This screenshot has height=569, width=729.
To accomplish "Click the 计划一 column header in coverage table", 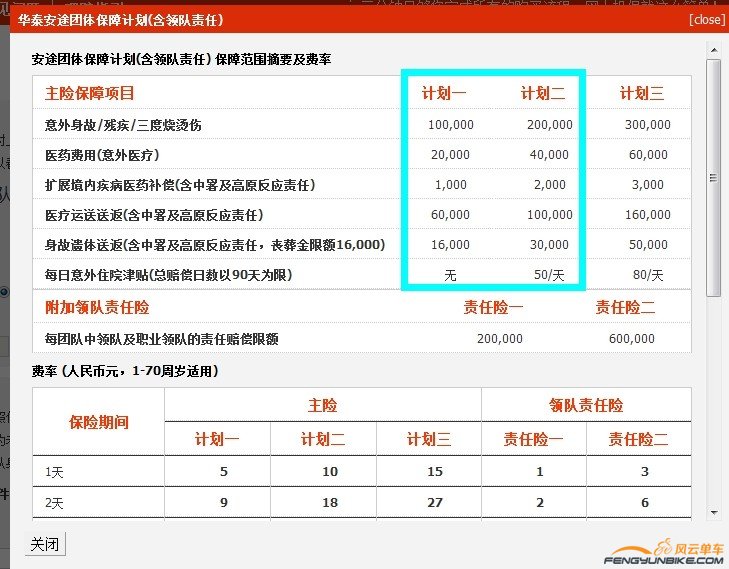I will click(x=444, y=93).
